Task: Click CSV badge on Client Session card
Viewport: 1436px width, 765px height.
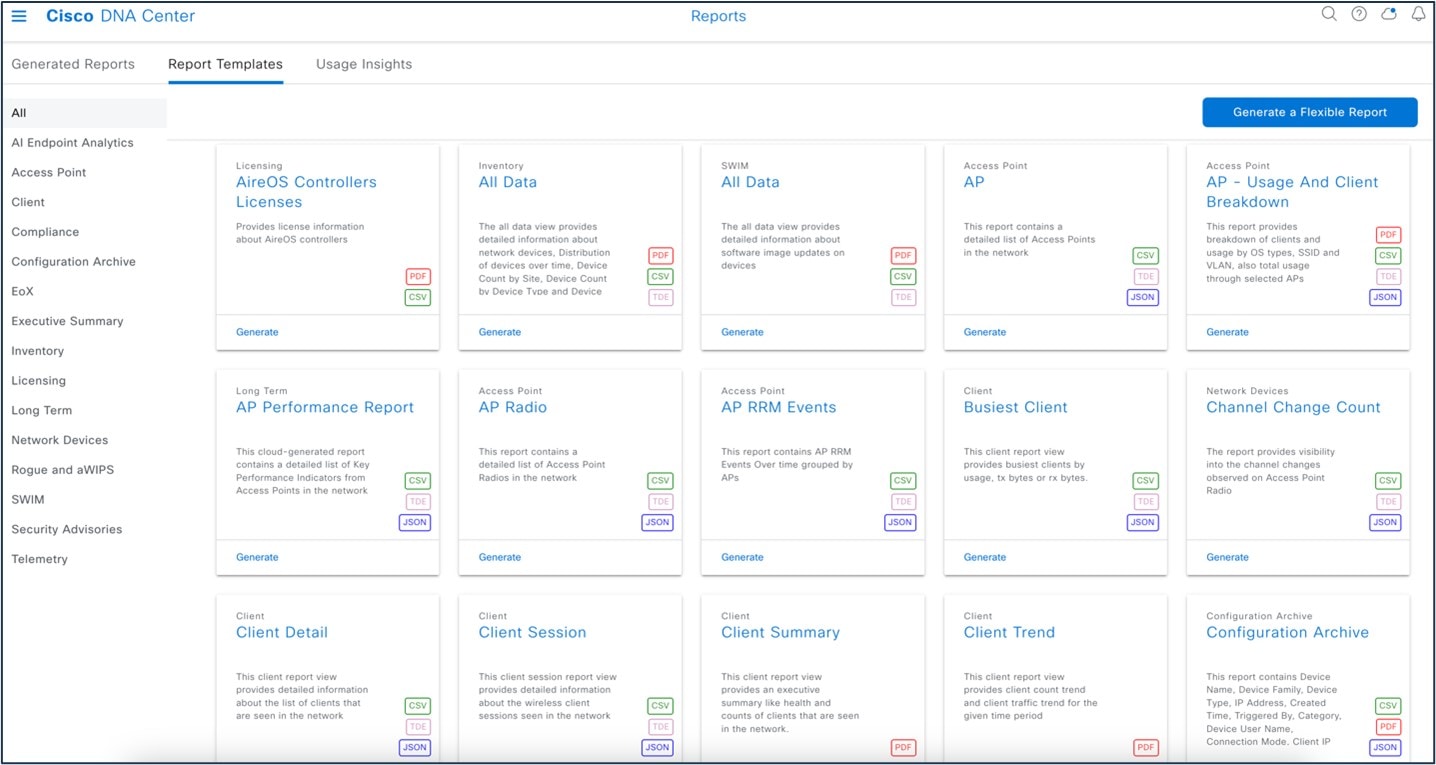Action: [661, 706]
